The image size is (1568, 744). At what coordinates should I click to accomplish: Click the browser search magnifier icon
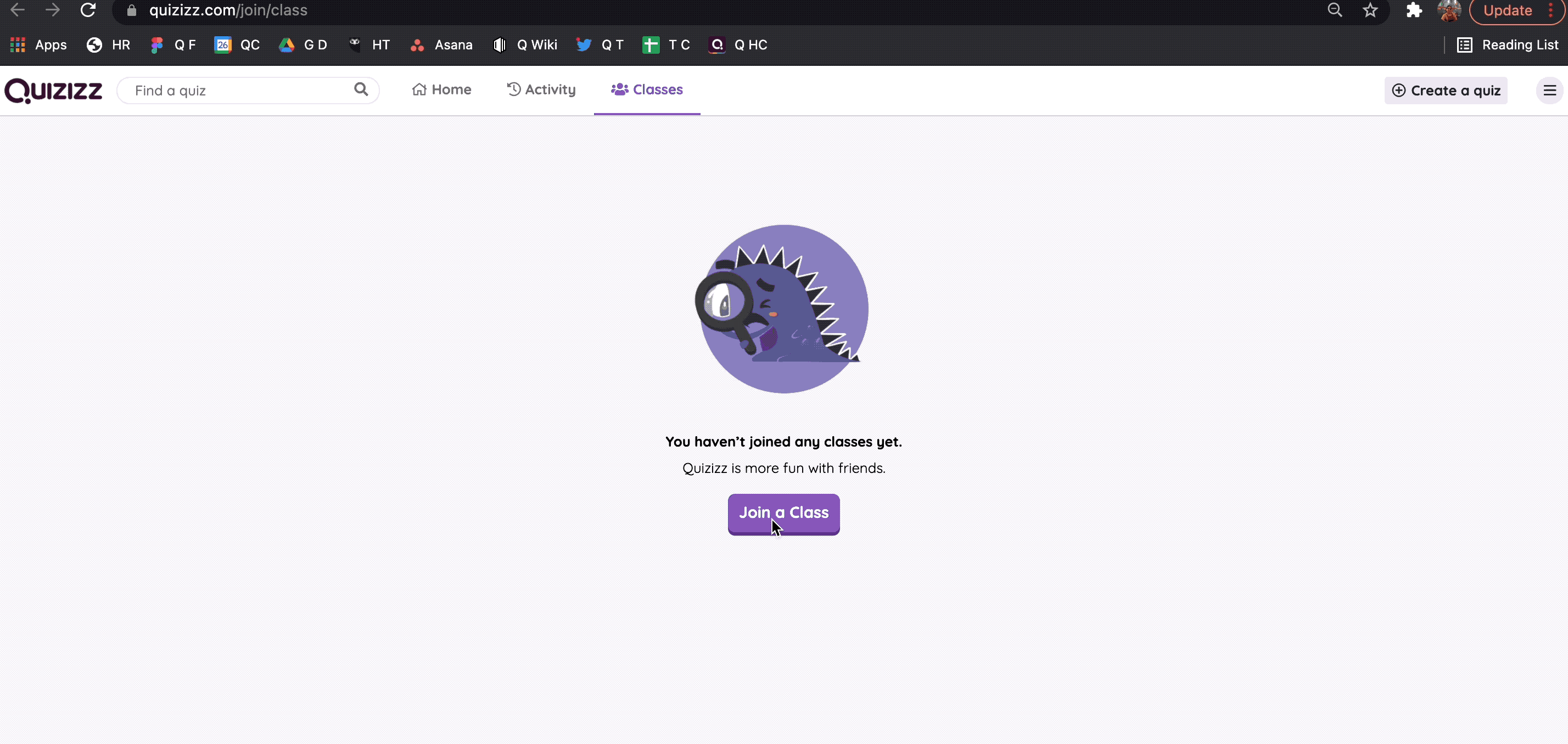(1335, 10)
